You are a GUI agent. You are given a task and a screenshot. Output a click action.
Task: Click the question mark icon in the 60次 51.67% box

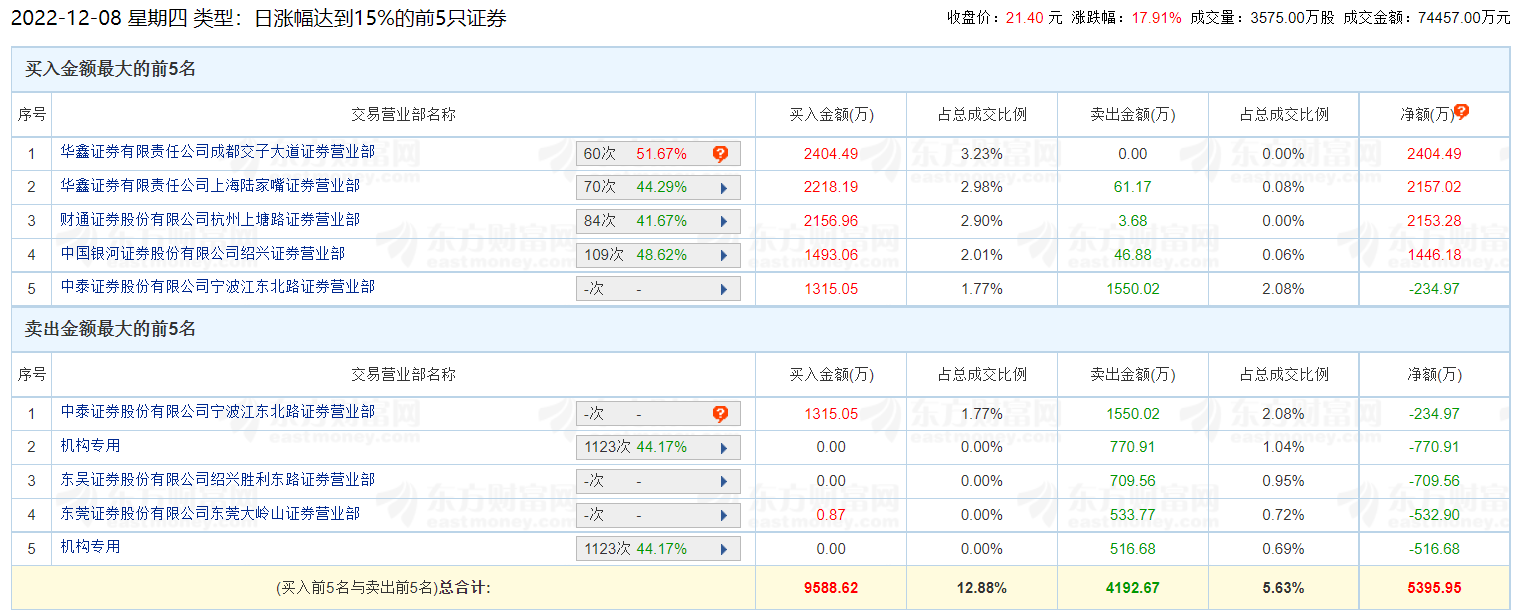(x=720, y=154)
